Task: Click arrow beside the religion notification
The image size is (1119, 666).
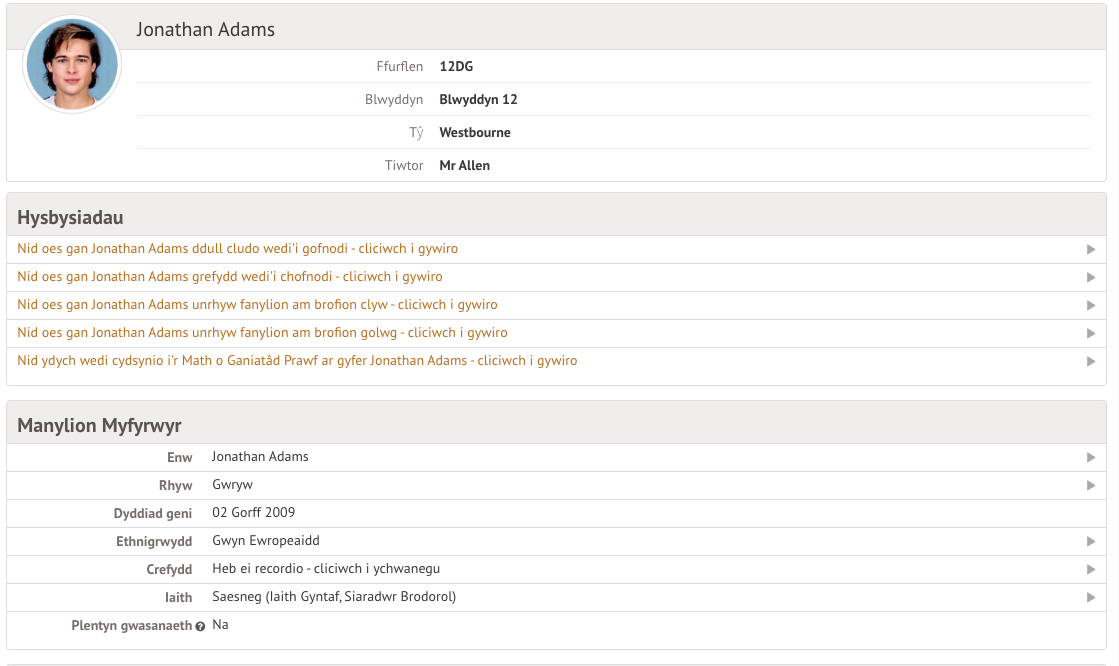Action: pyautogui.click(x=1090, y=277)
